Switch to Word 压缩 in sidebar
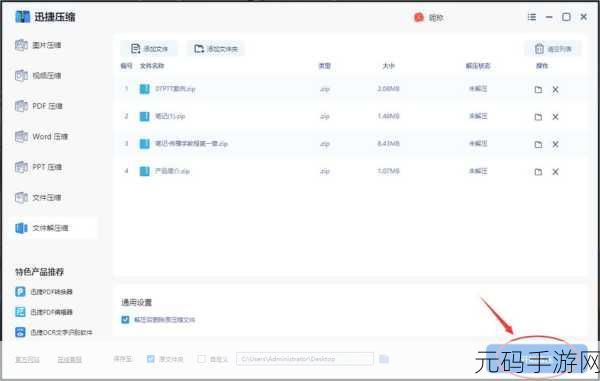 [41, 137]
